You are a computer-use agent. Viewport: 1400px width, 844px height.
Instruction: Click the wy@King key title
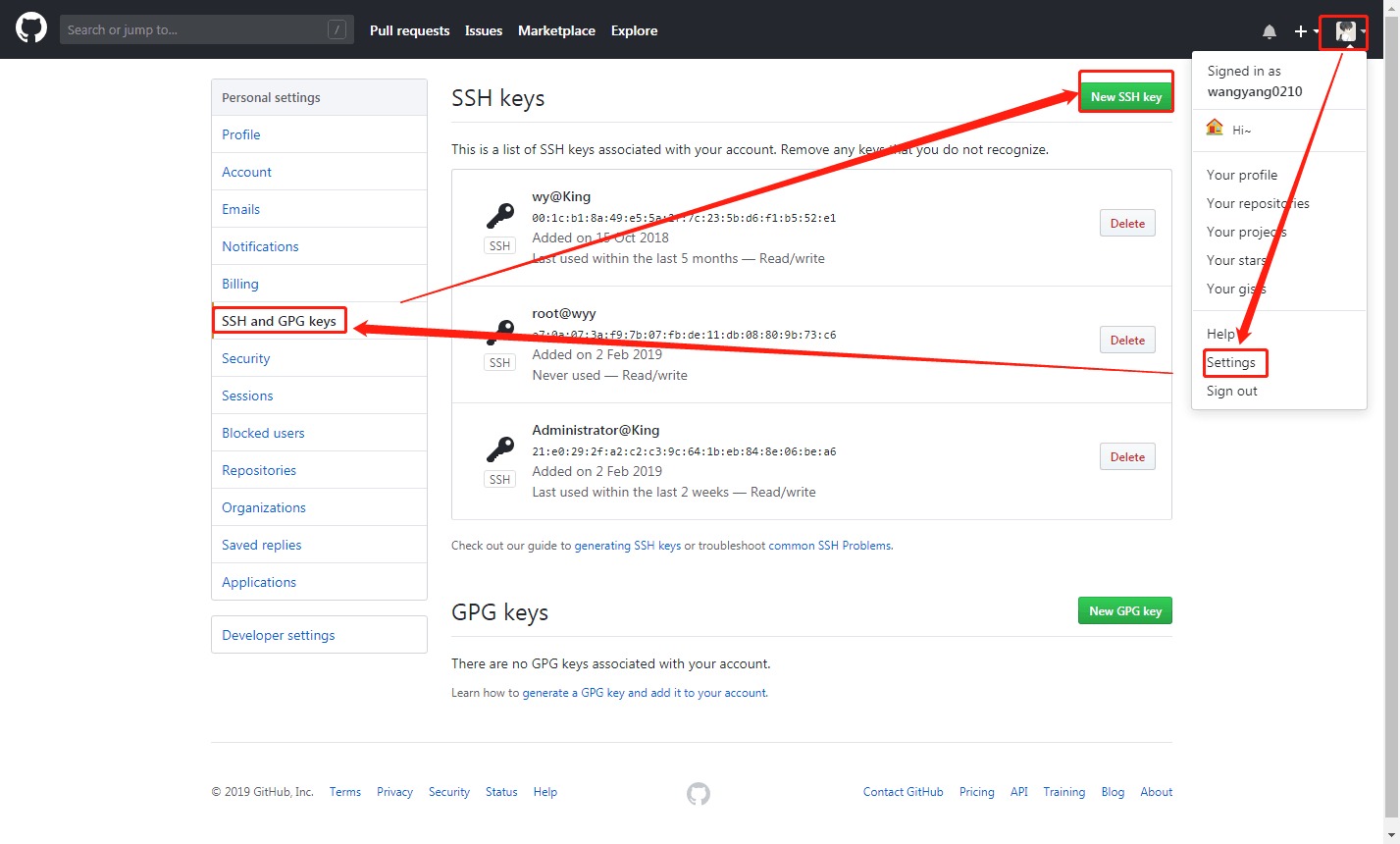(x=561, y=196)
